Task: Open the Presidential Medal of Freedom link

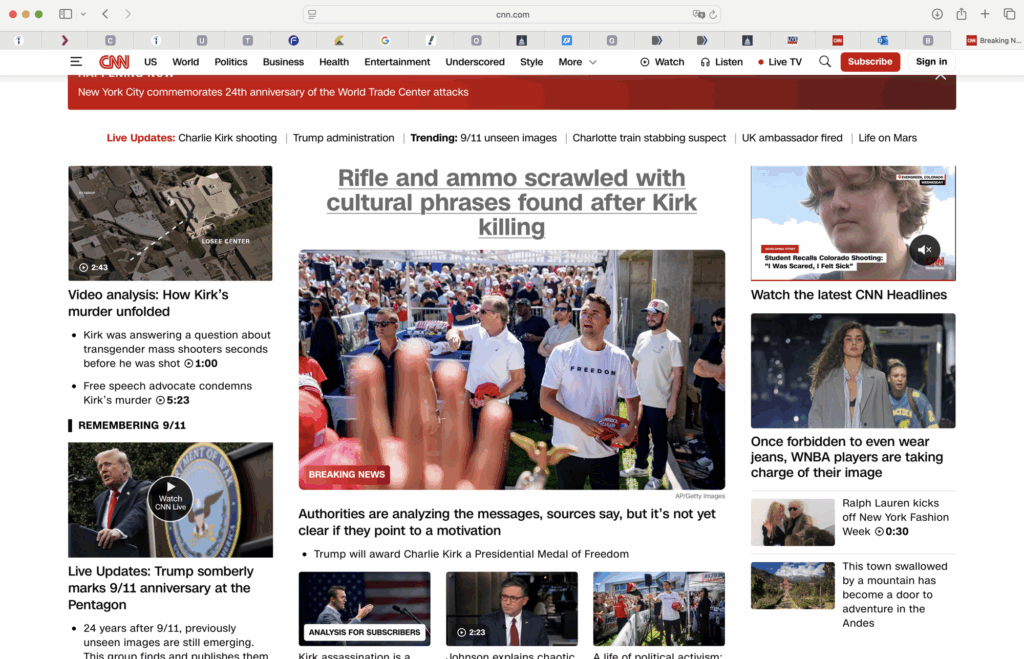Action: pos(471,554)
